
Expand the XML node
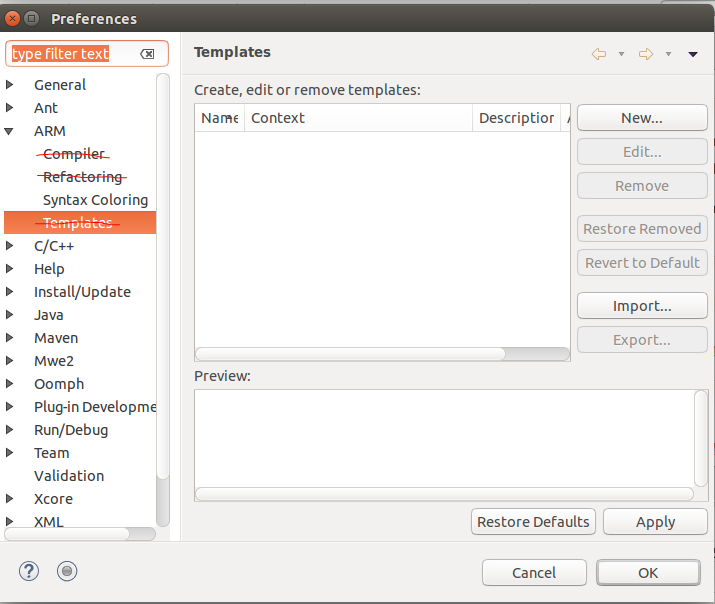(x=9, y=521)
